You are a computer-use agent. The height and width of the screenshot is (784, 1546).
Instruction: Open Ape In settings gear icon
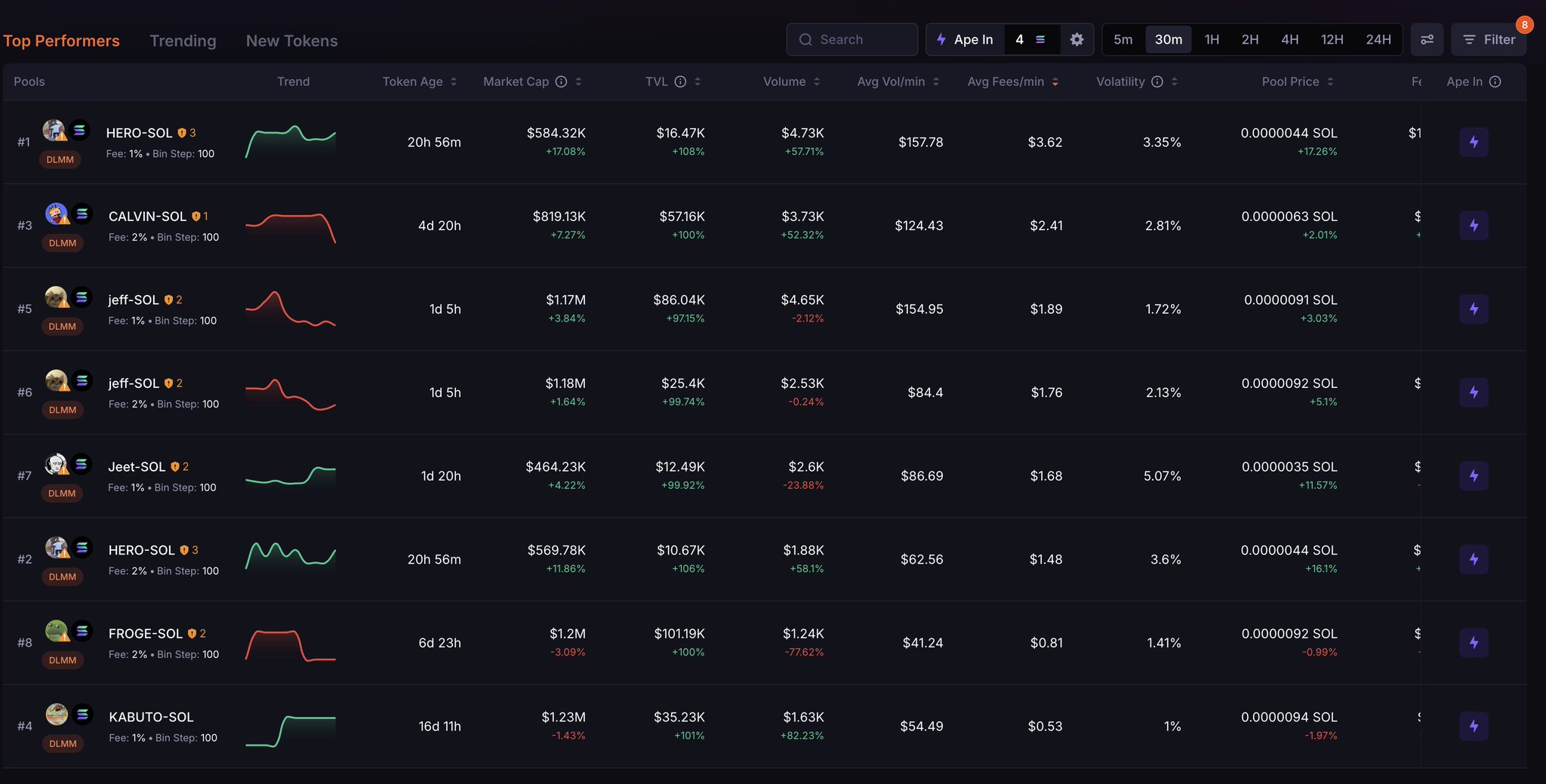(1076, 39)
